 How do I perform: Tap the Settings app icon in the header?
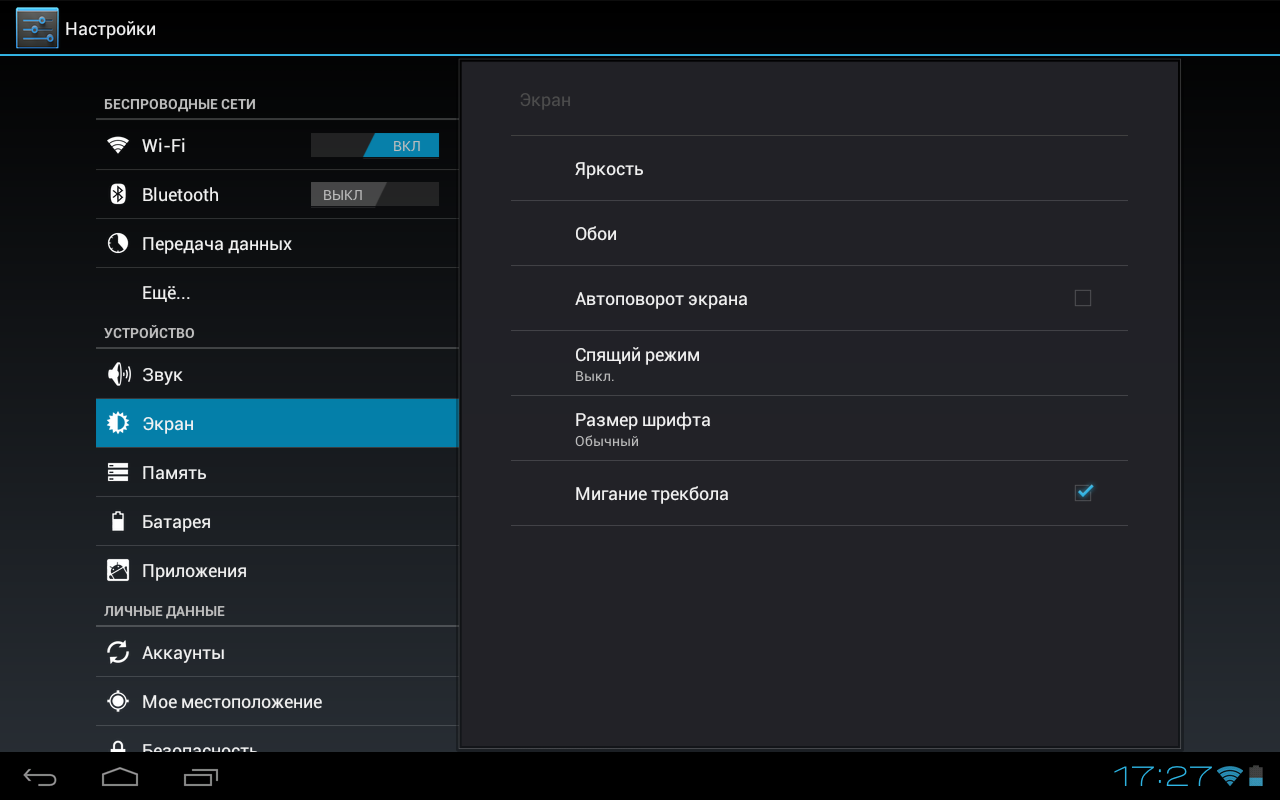pyautogui.click(x=37, y=28)
